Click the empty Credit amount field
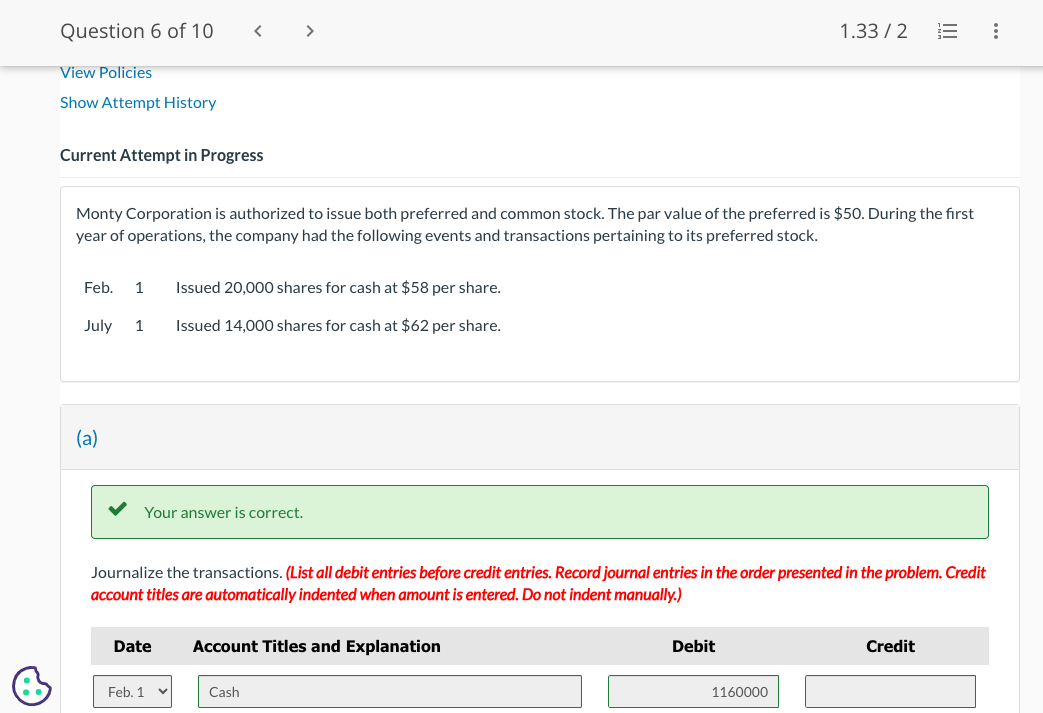Screen dimensions: 1043x713 (x=890, y=690)
